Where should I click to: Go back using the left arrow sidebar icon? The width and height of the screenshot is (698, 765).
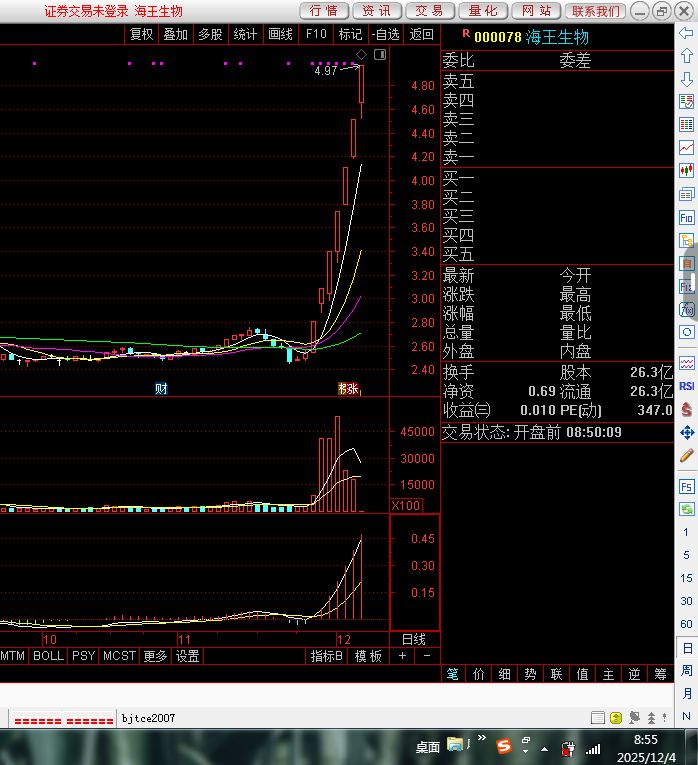[686, 33]
